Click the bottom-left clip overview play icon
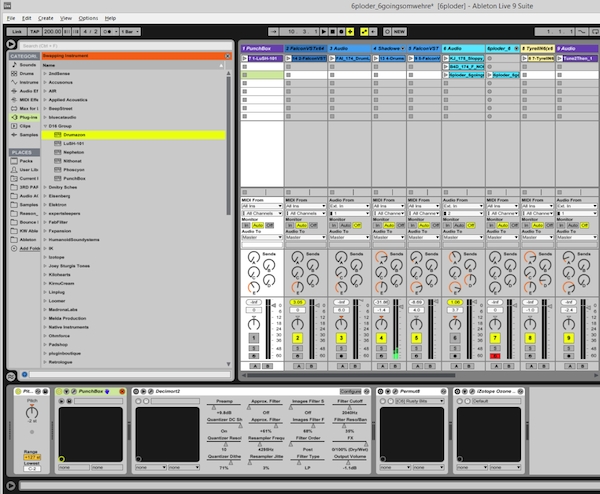 coord(11,486)
